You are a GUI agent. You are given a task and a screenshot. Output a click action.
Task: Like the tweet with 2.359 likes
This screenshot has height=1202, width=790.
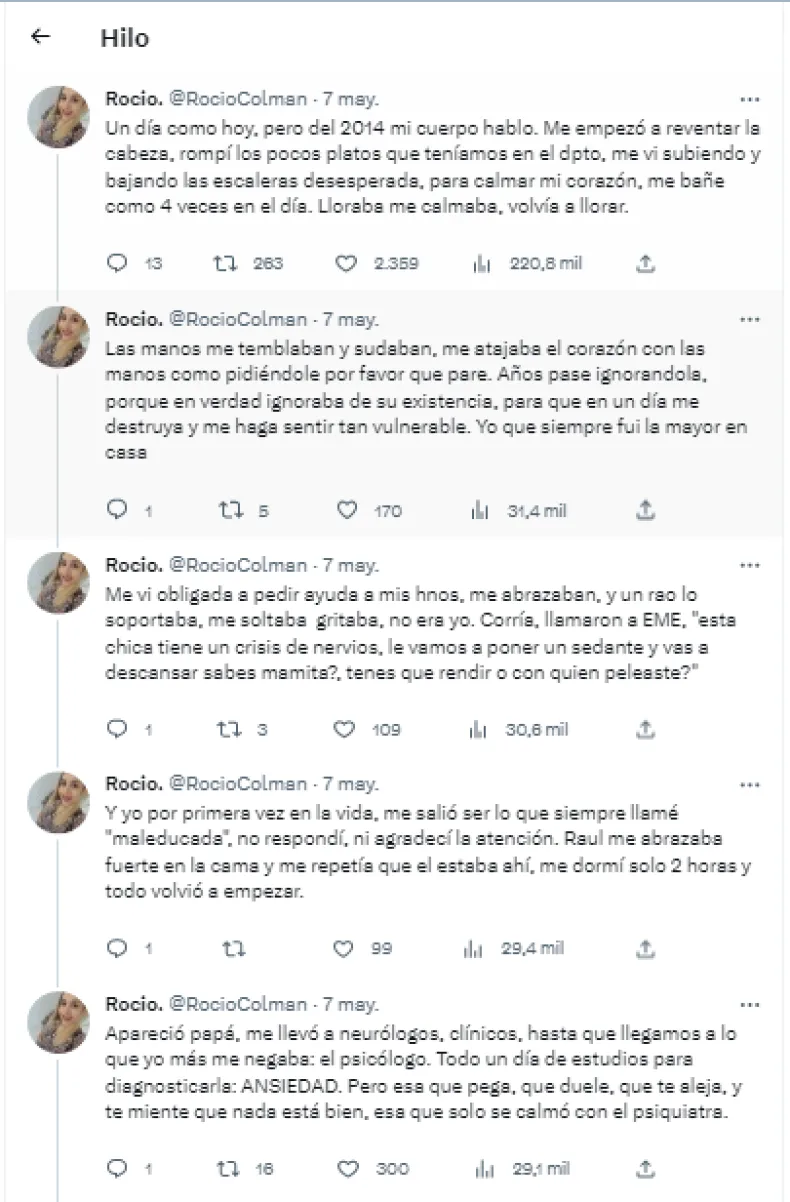point(346,263)
